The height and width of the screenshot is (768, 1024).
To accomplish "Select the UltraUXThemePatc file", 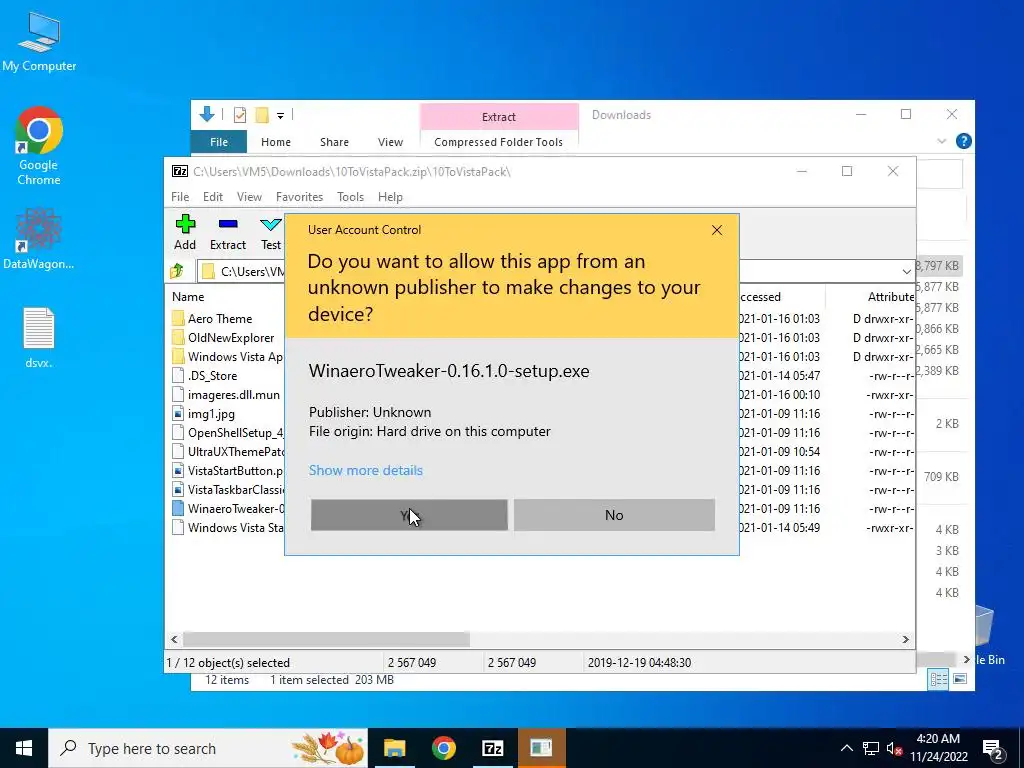I will point(235,451).
